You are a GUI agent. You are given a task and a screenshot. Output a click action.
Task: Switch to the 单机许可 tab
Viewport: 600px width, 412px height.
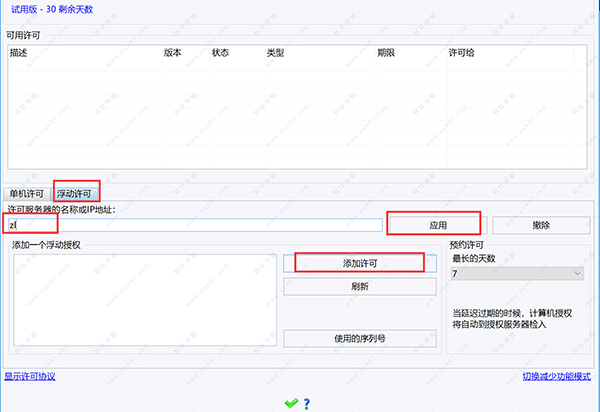tap(28, 193)
